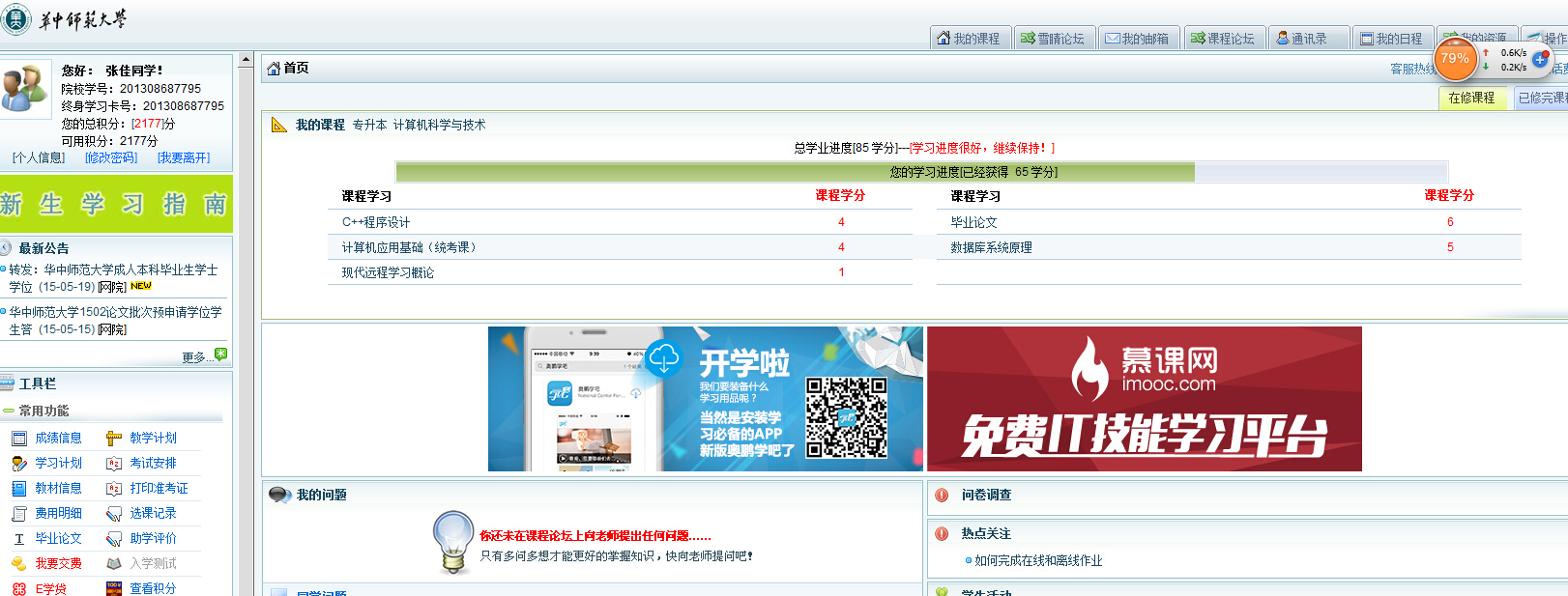Click the [2177] total points link
The height and width of the screenshot is (596, 1568).
tap(147, 124)
